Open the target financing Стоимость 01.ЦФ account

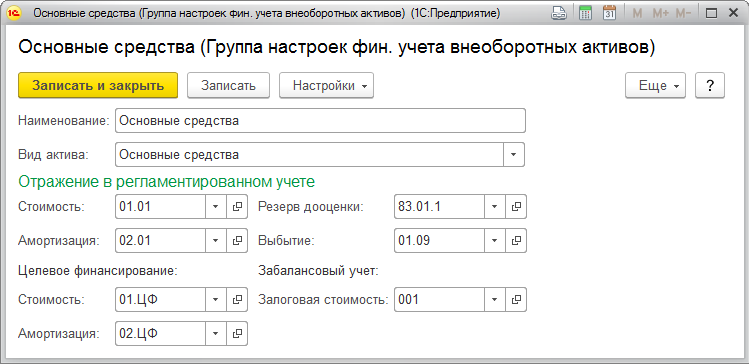click(x=237, y=300)
